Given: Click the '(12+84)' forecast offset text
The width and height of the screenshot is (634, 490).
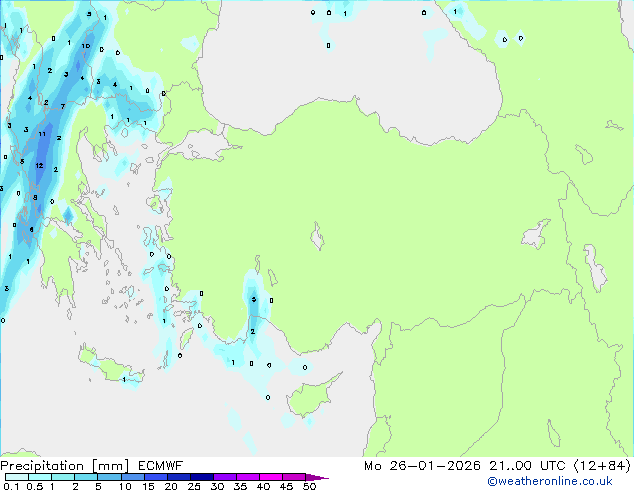Looking at the screenshot, I should point(602,466).
